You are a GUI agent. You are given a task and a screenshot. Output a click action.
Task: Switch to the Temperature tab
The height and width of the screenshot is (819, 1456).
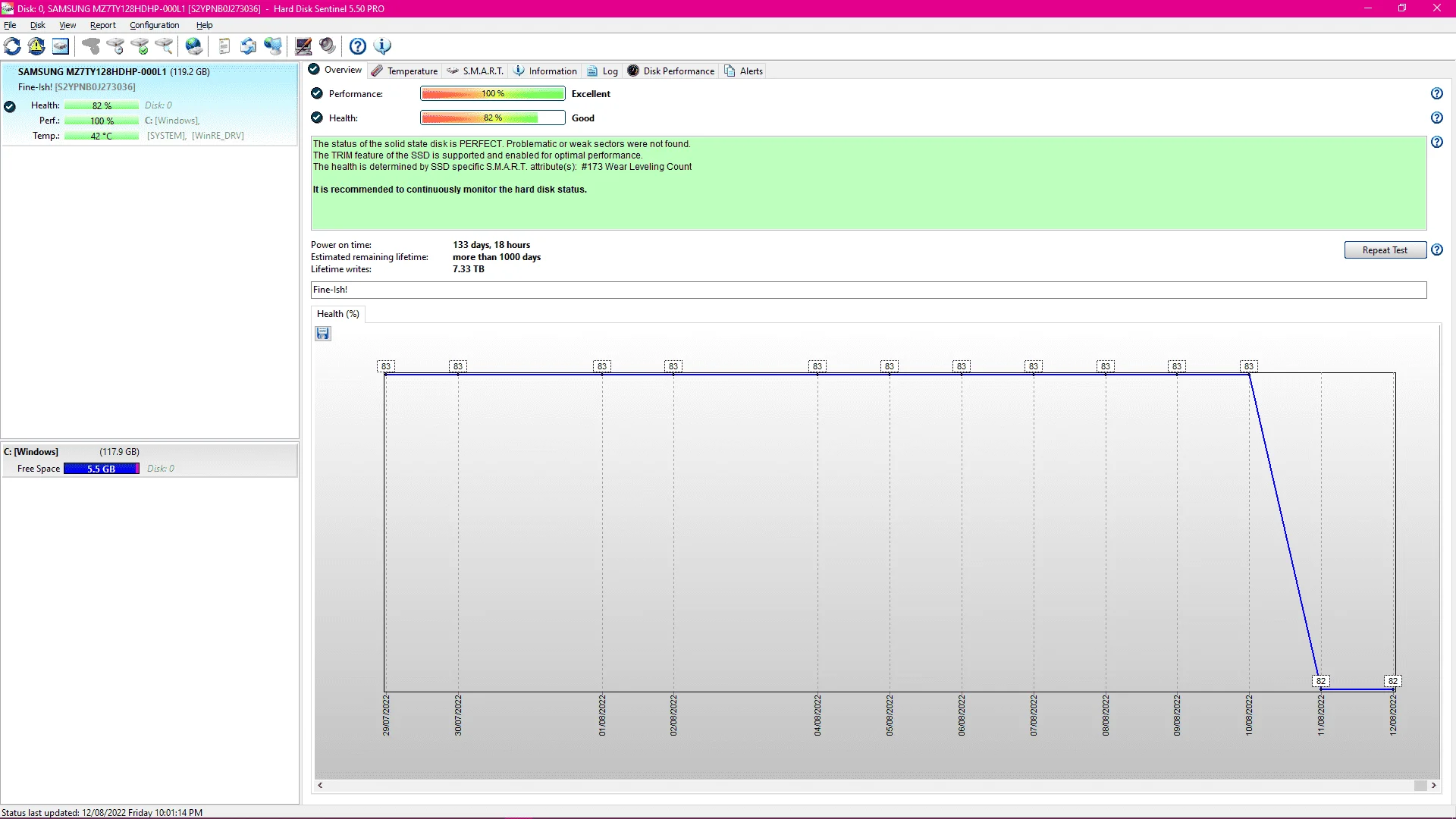tap(405, 71)
